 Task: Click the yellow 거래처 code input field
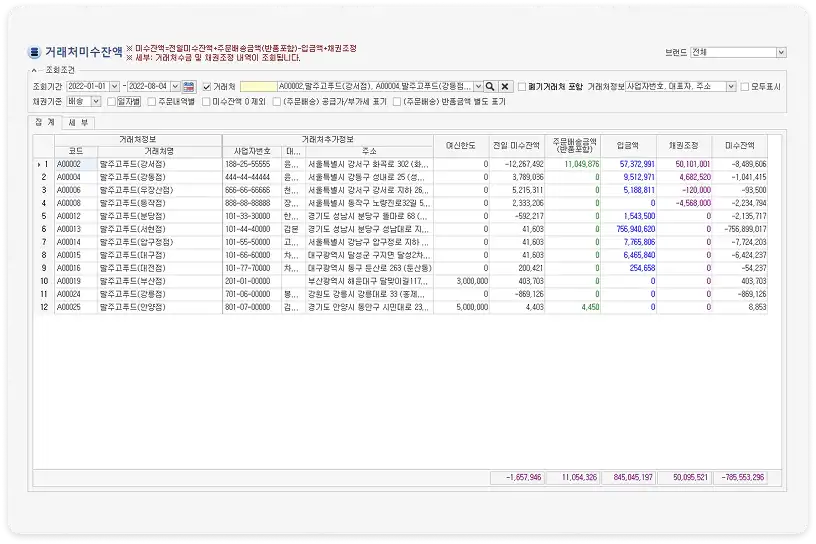tap(259, 86)
